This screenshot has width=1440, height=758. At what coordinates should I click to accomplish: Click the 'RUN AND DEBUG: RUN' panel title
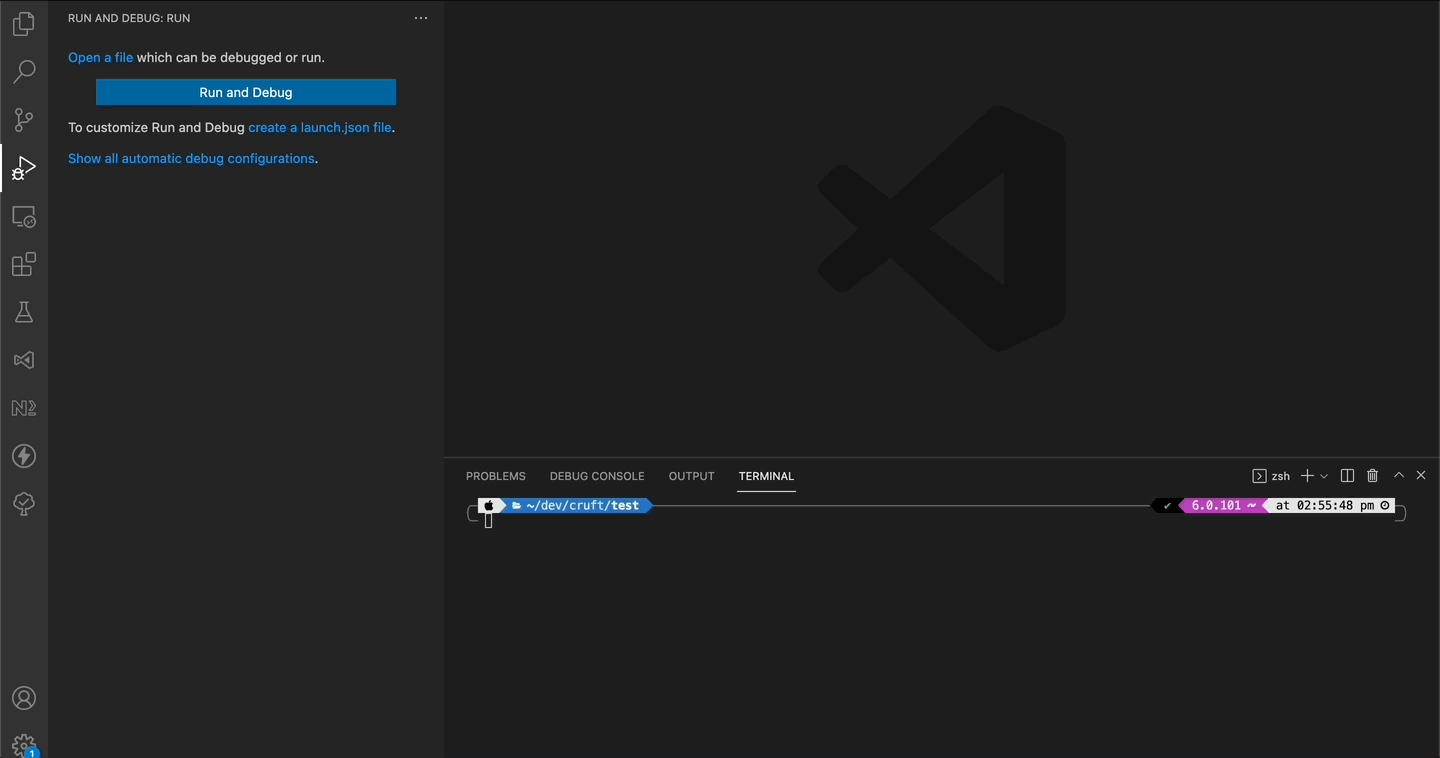point(129,18)
